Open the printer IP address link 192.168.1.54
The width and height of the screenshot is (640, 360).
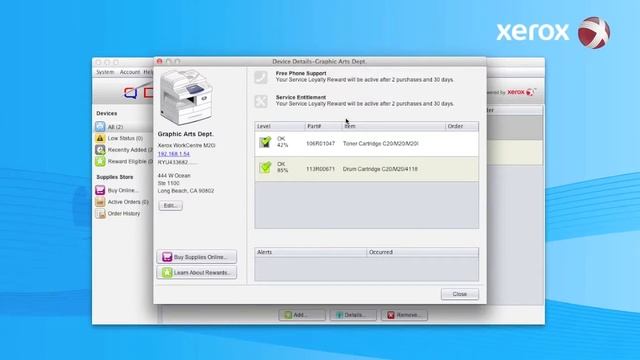pos(174,154)
